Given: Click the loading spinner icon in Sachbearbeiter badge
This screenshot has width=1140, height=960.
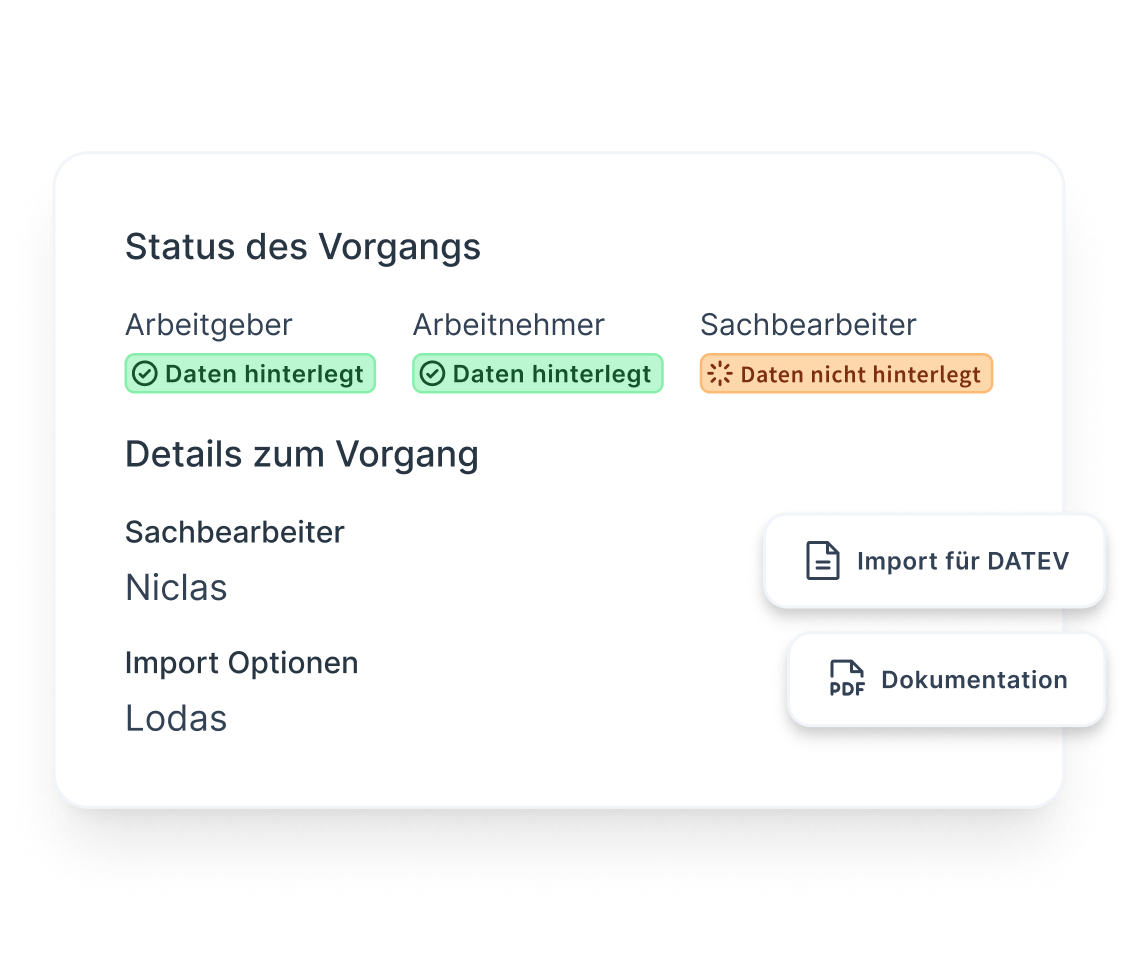Looking at the screenshot, I should pos(717,373).
